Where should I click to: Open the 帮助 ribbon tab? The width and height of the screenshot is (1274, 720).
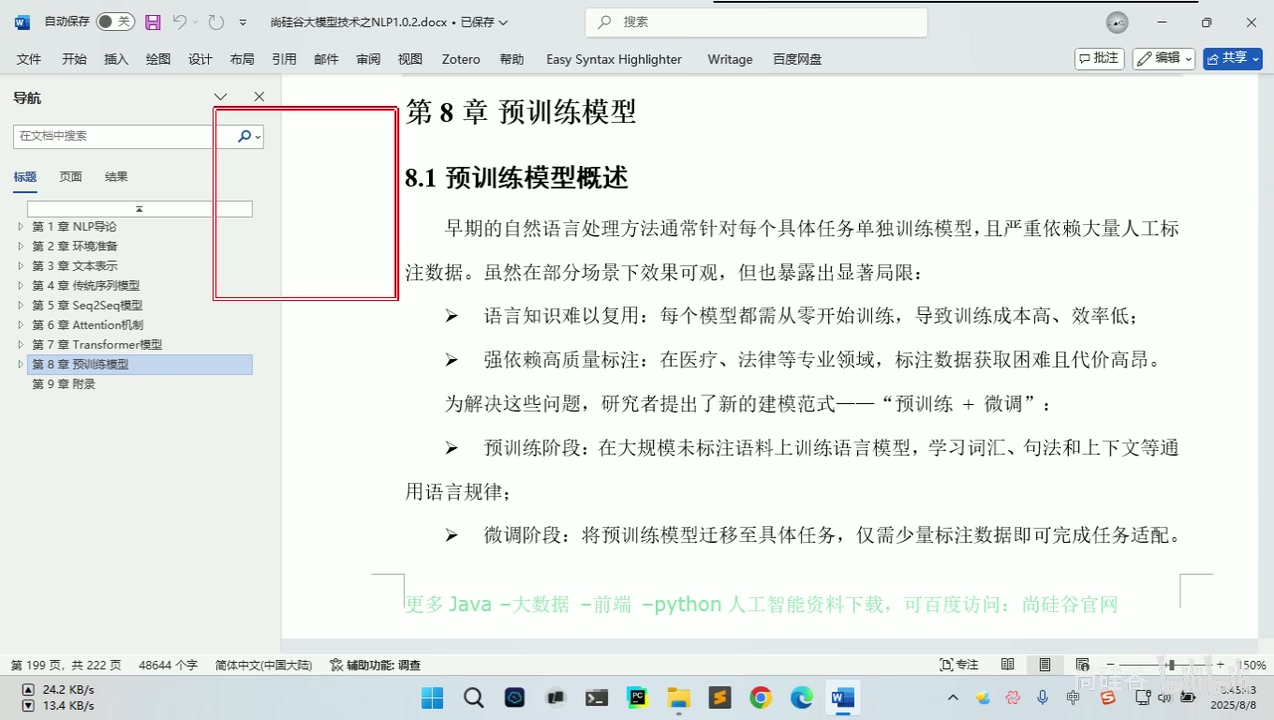511,59
